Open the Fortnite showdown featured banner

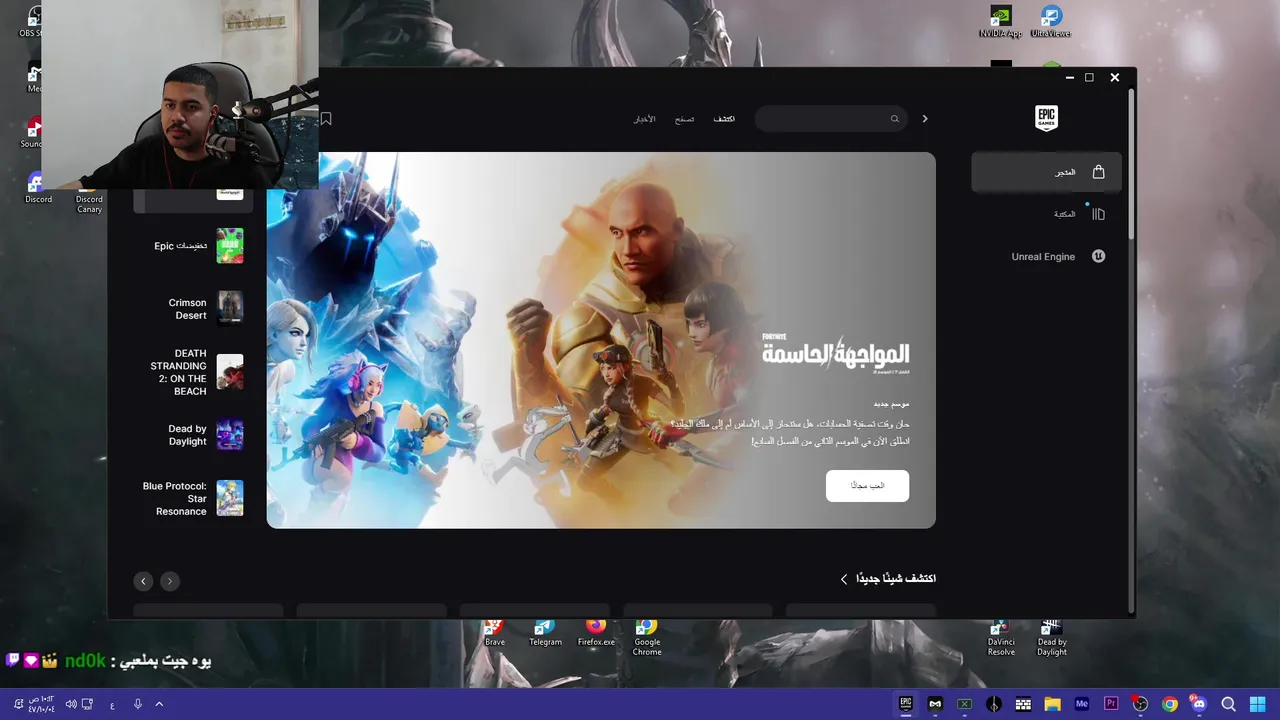click(601, 340)
